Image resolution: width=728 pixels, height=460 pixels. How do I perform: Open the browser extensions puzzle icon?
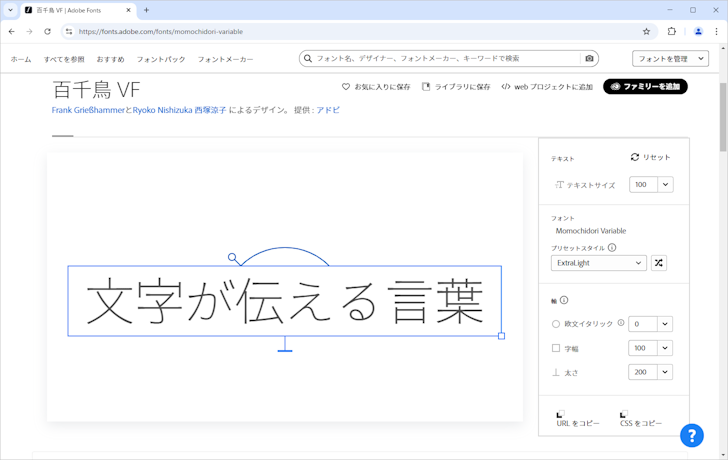tap(672, 32)
